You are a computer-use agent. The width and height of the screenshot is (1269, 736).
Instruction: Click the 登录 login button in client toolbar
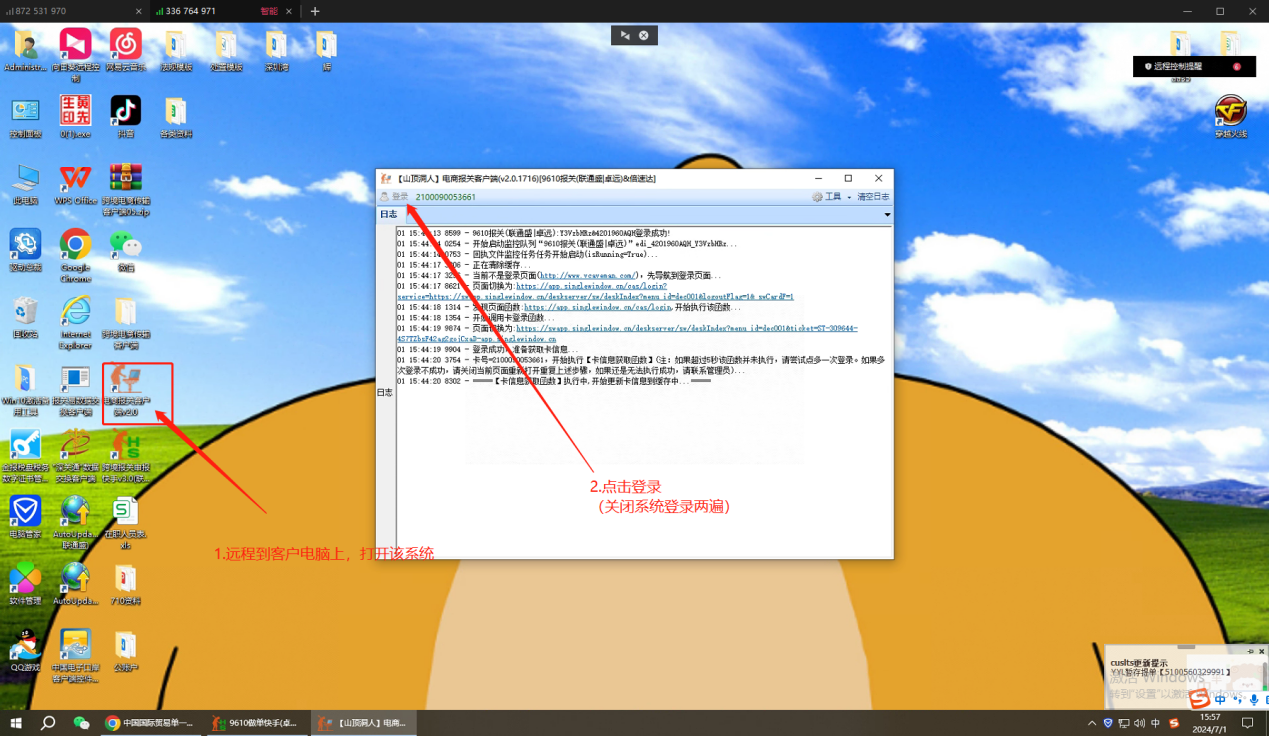click(394, 197)
